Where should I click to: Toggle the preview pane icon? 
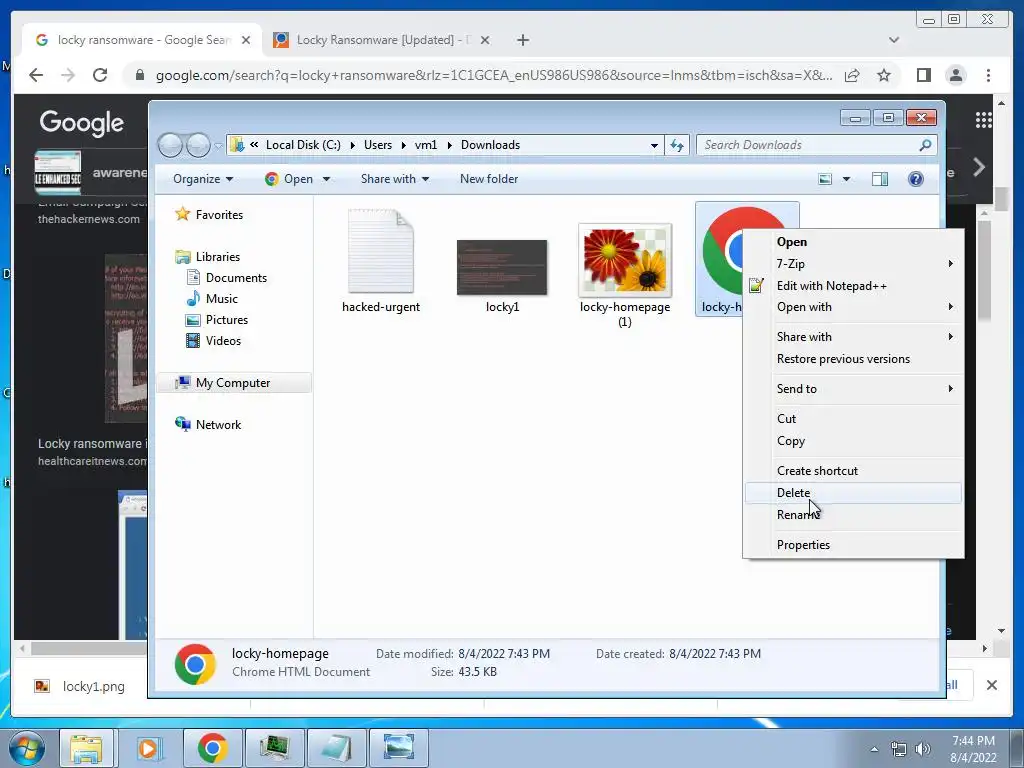[x=880, y=179]
